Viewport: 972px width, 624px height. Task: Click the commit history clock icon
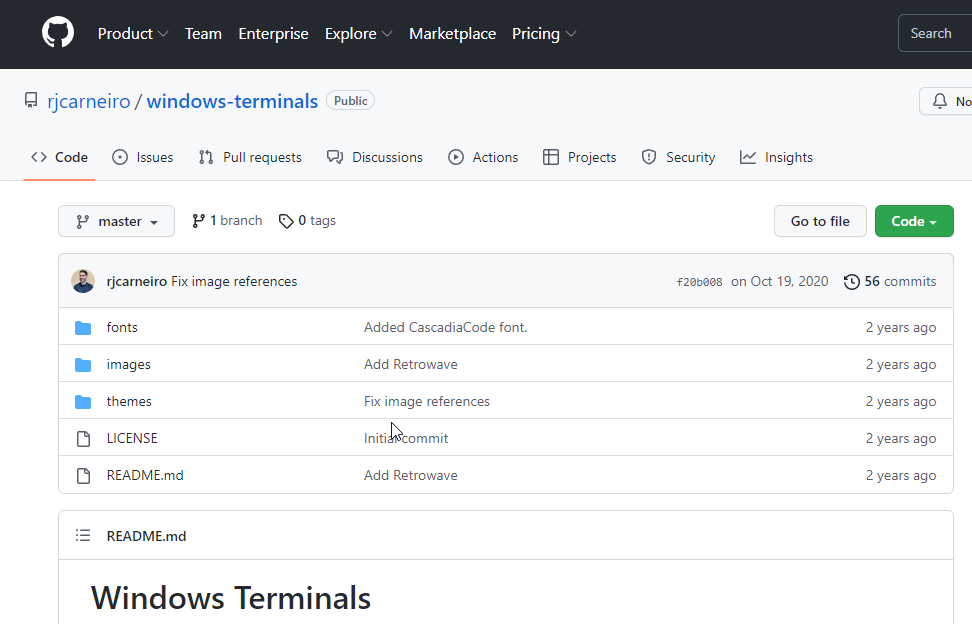pyautogui.click(x=852, y=281)
